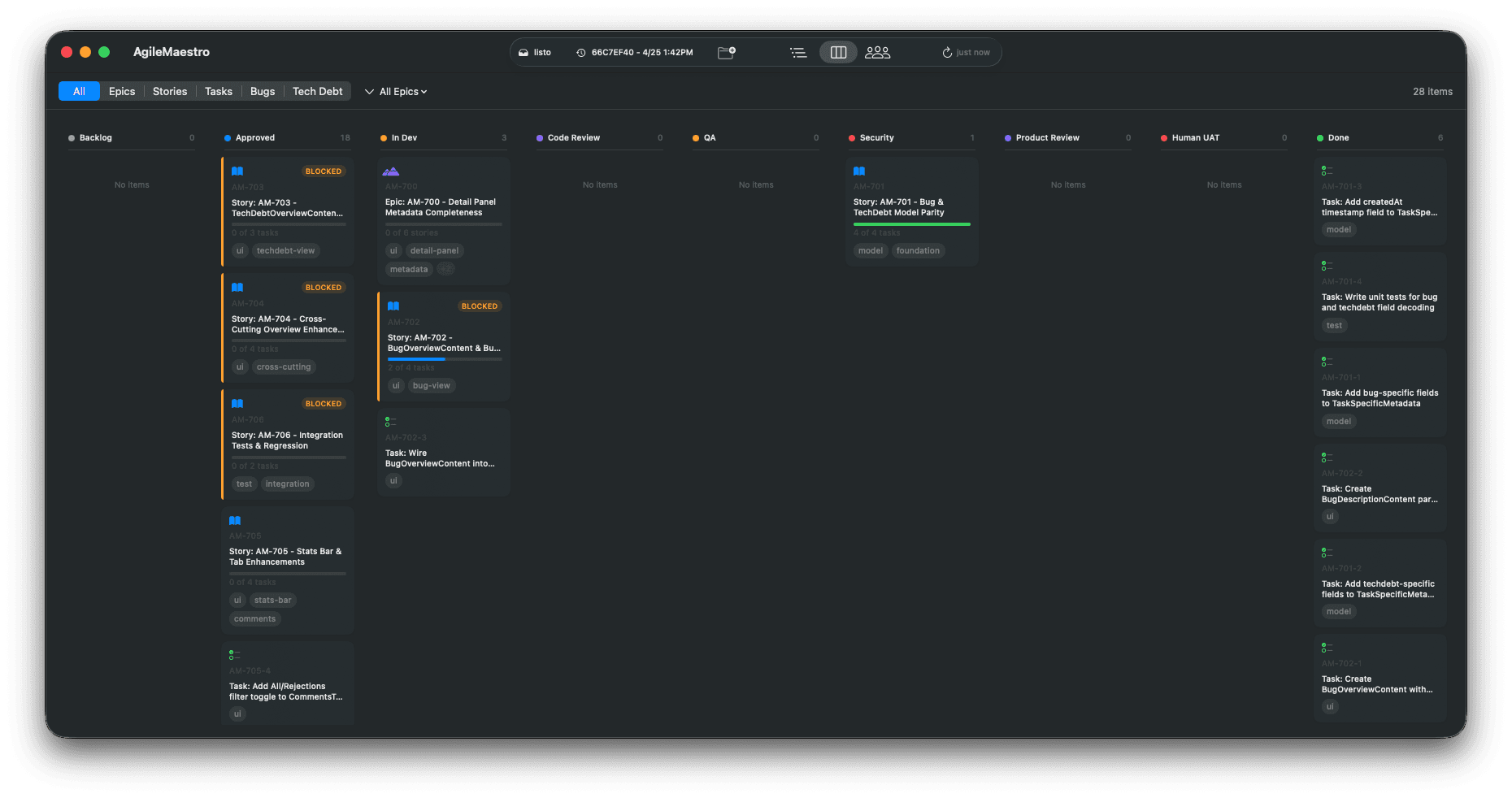
Task: Click the metadata tag chip
Action: pyautogui.click(x=409, y=270)
